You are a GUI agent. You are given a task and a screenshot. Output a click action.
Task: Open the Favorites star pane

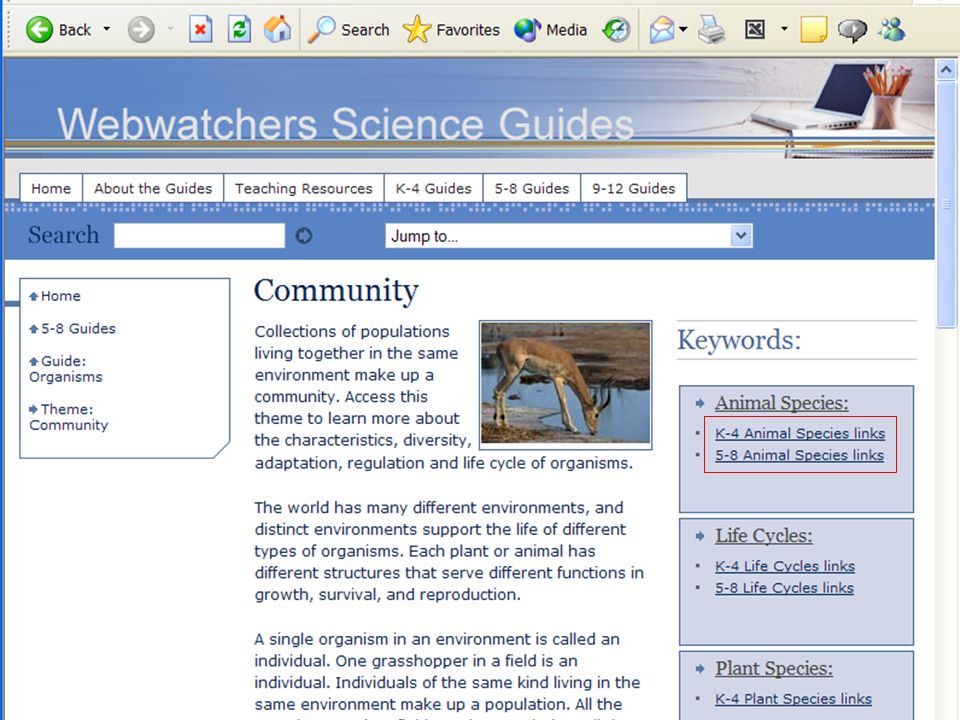point(451,29)
